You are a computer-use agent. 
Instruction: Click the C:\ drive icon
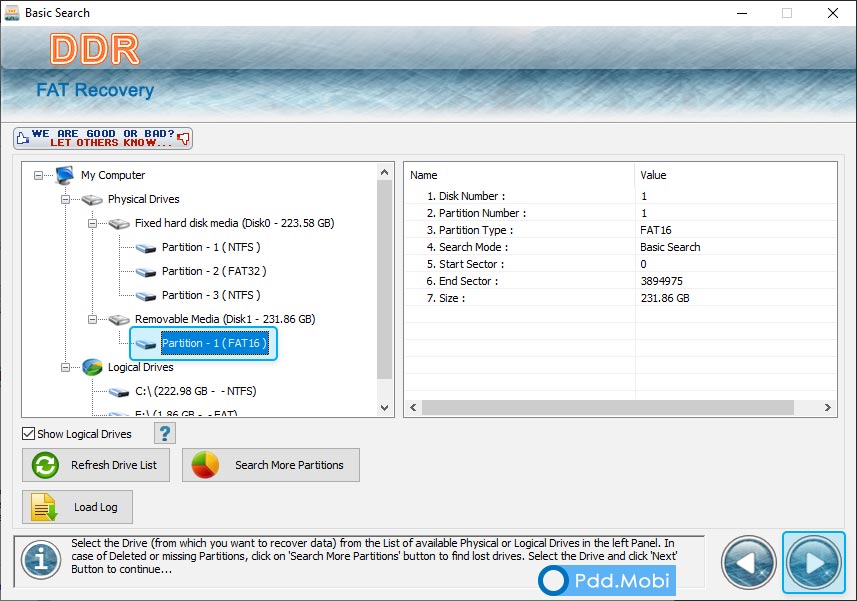119,392
